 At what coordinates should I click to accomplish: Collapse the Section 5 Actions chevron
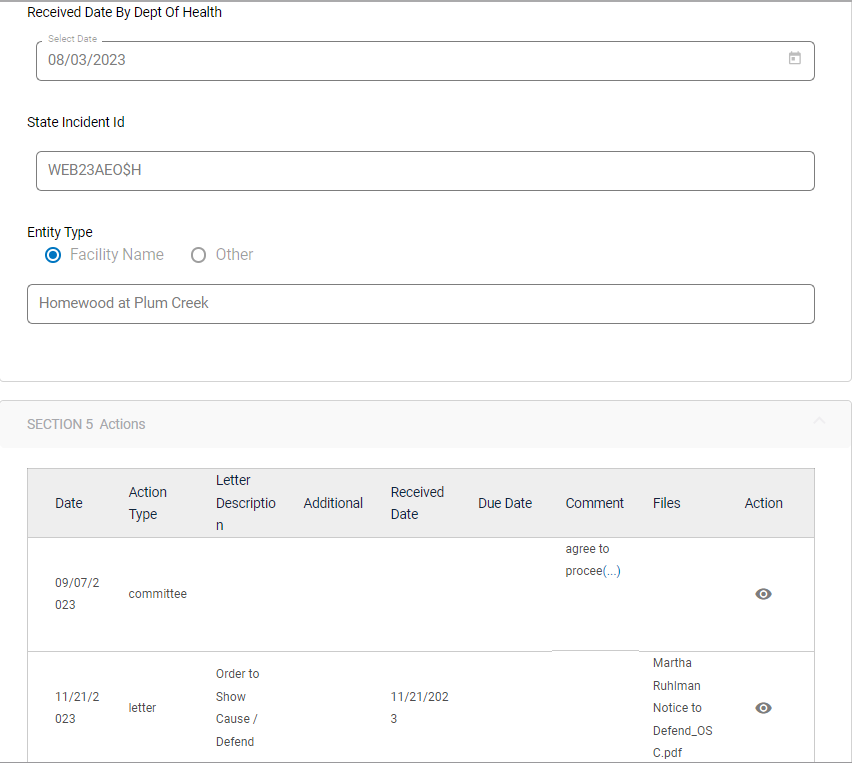(819, 422)
